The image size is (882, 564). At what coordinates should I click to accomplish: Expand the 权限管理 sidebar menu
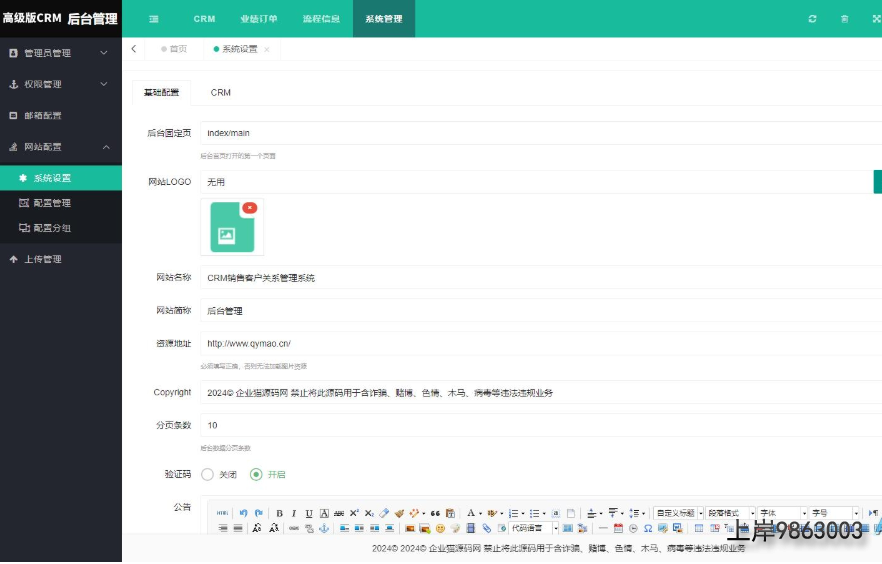(x=60, y=84)
